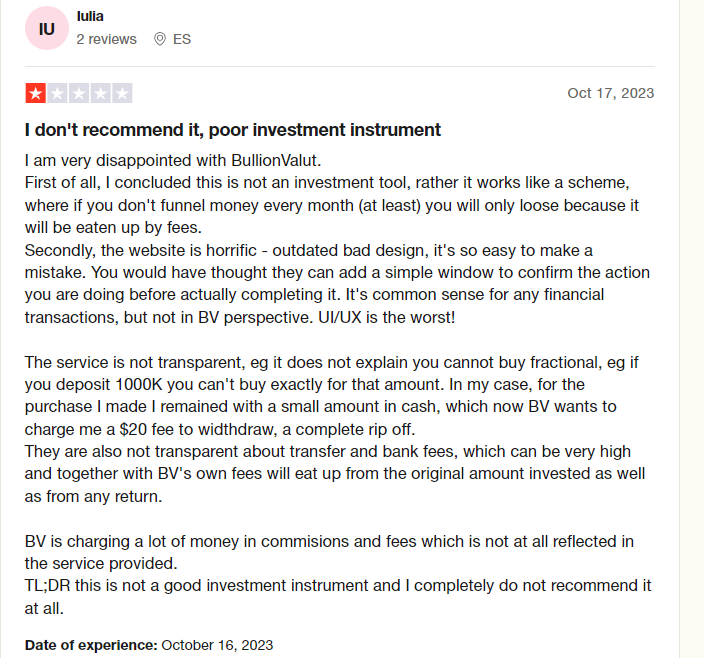The width and height of the screenshot is (704, 658).
Task: Click the 'They are also not transparent' sentence
Action: pos(335,474)
